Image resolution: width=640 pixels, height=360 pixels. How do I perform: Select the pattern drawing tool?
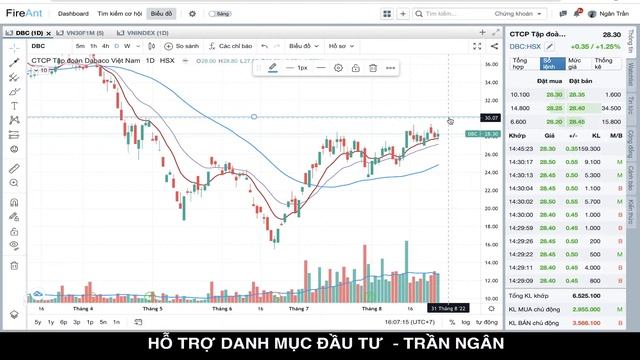pos(14,120)
